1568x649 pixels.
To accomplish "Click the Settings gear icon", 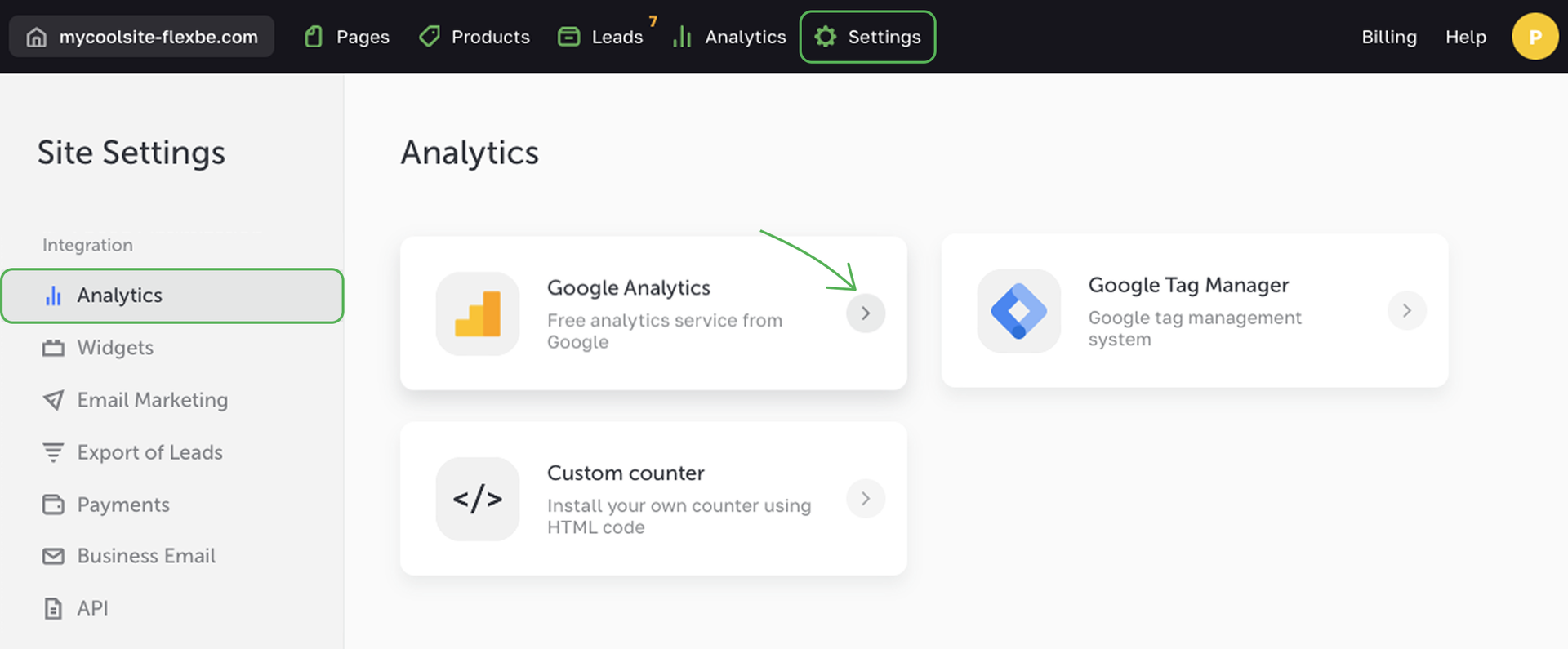I will coord(826,37).
